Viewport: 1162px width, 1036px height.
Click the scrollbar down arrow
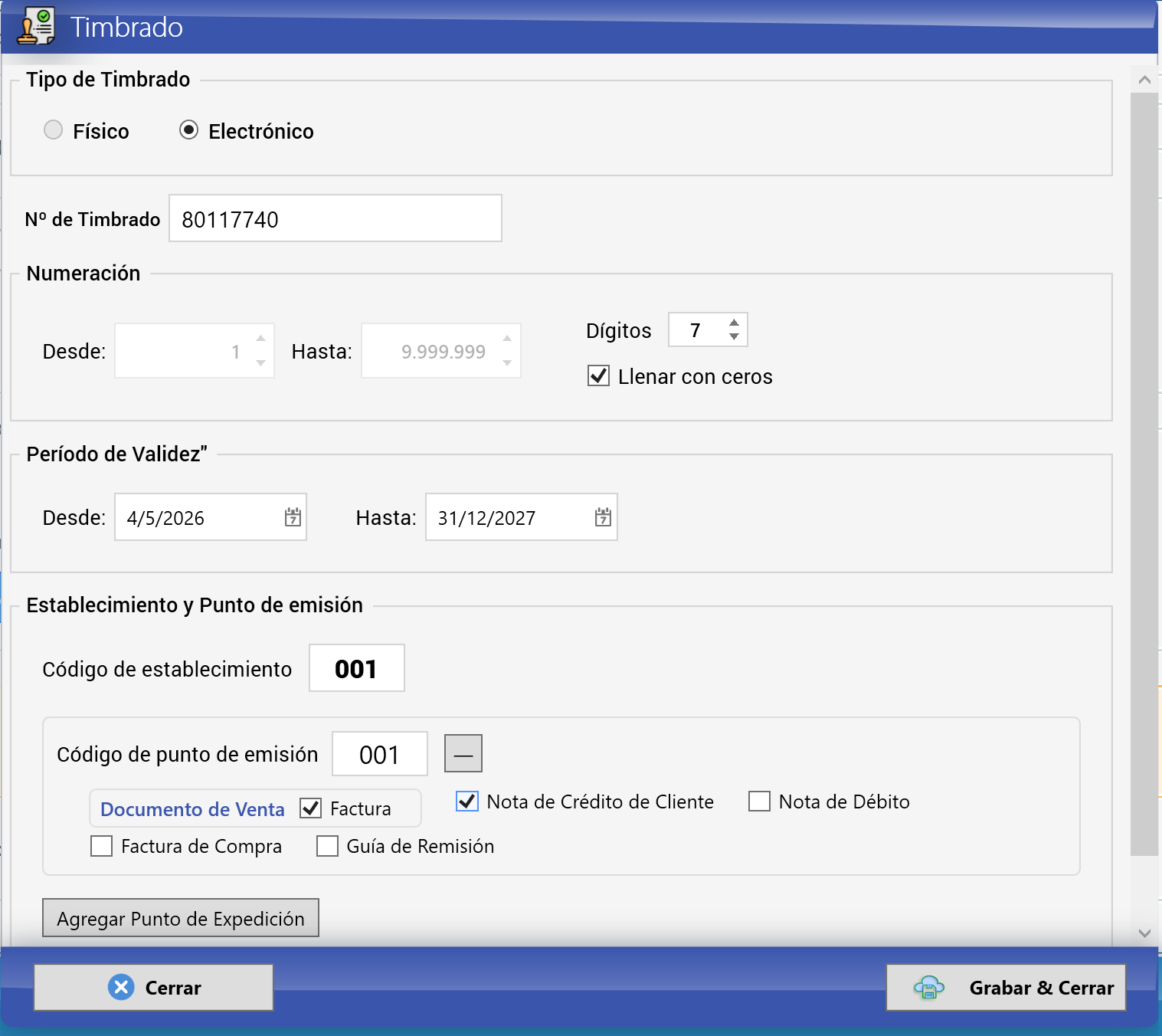(x=1144, y=933)
